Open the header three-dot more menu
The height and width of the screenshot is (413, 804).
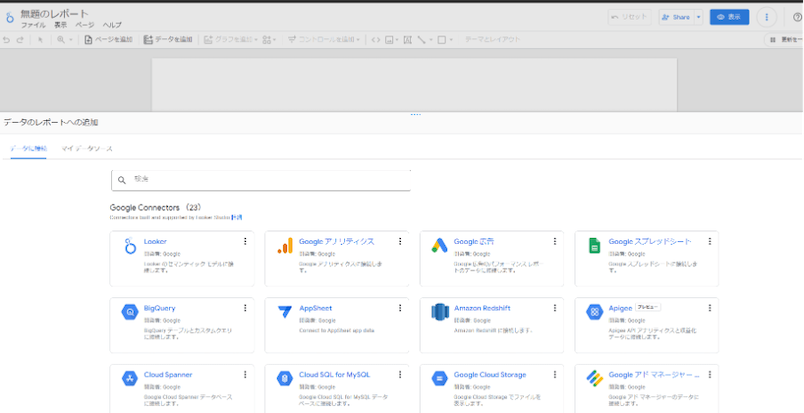[x=767, y=17]
